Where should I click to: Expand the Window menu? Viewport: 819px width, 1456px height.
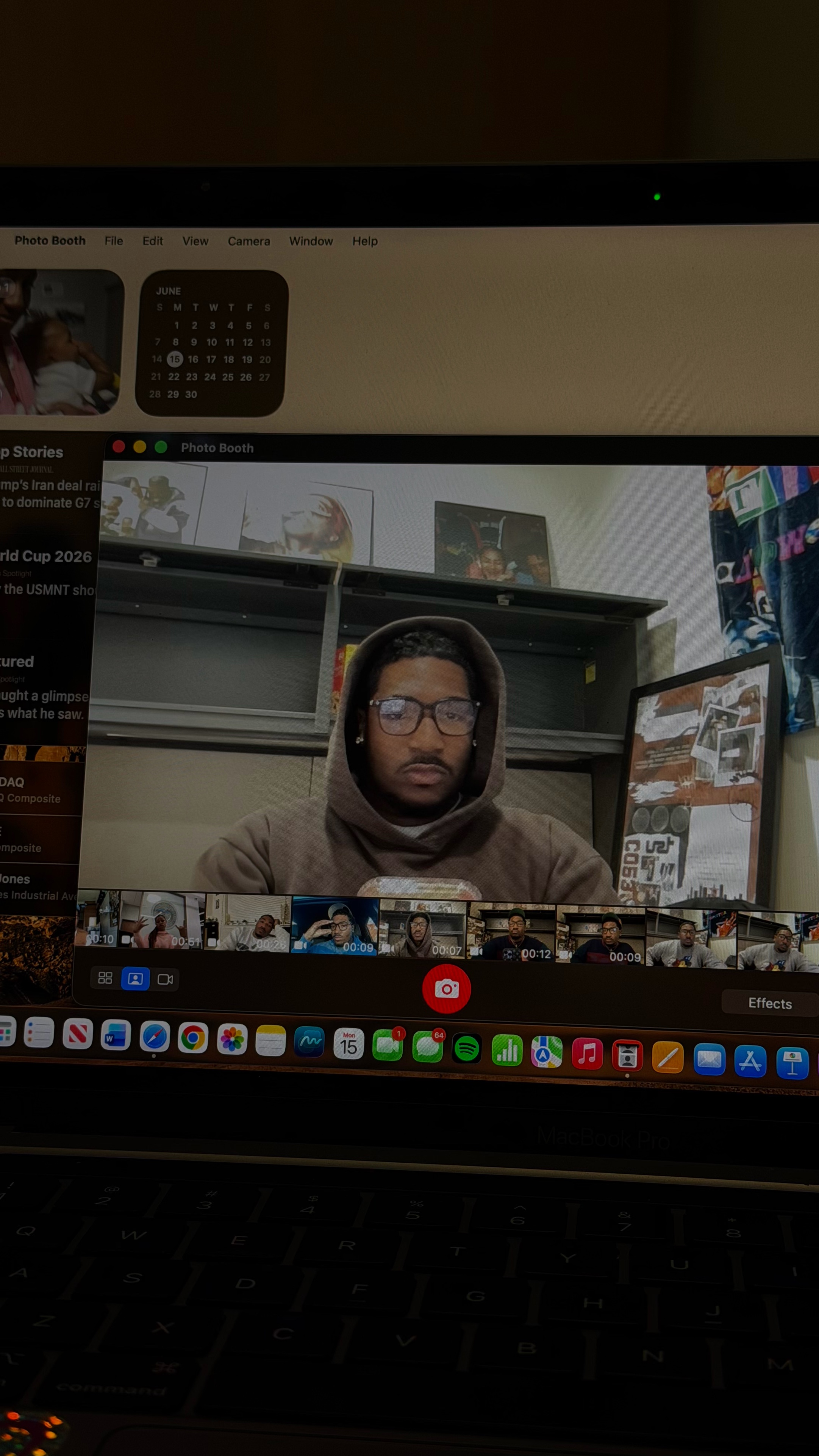[311, 241]
